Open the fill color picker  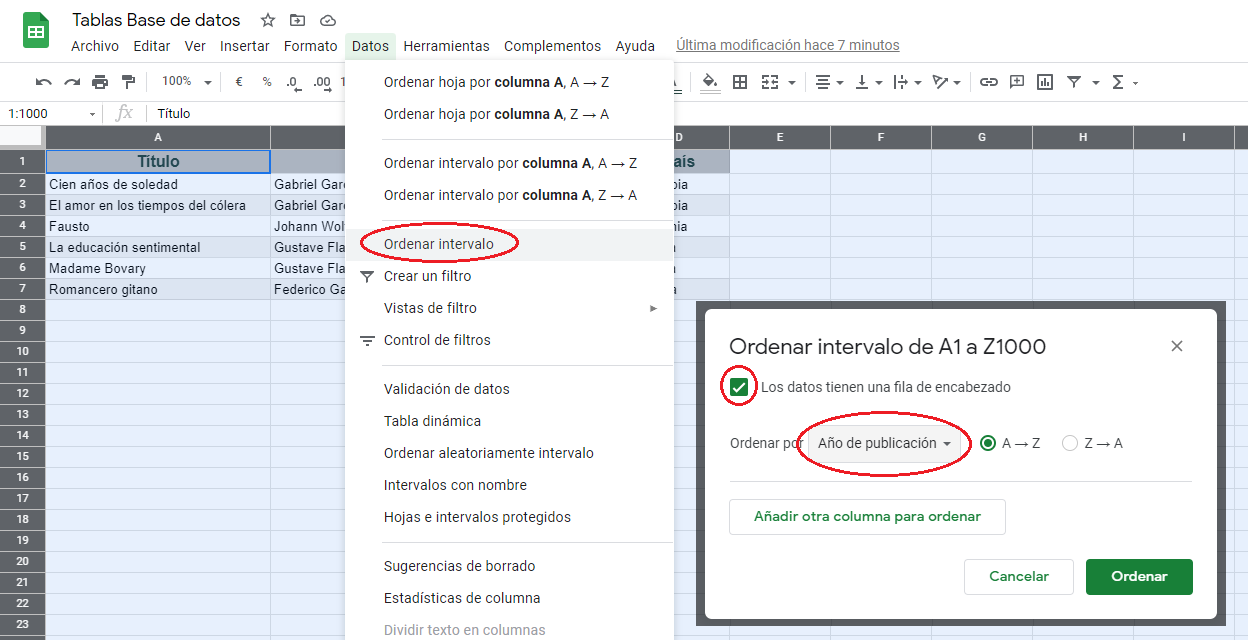710,82
